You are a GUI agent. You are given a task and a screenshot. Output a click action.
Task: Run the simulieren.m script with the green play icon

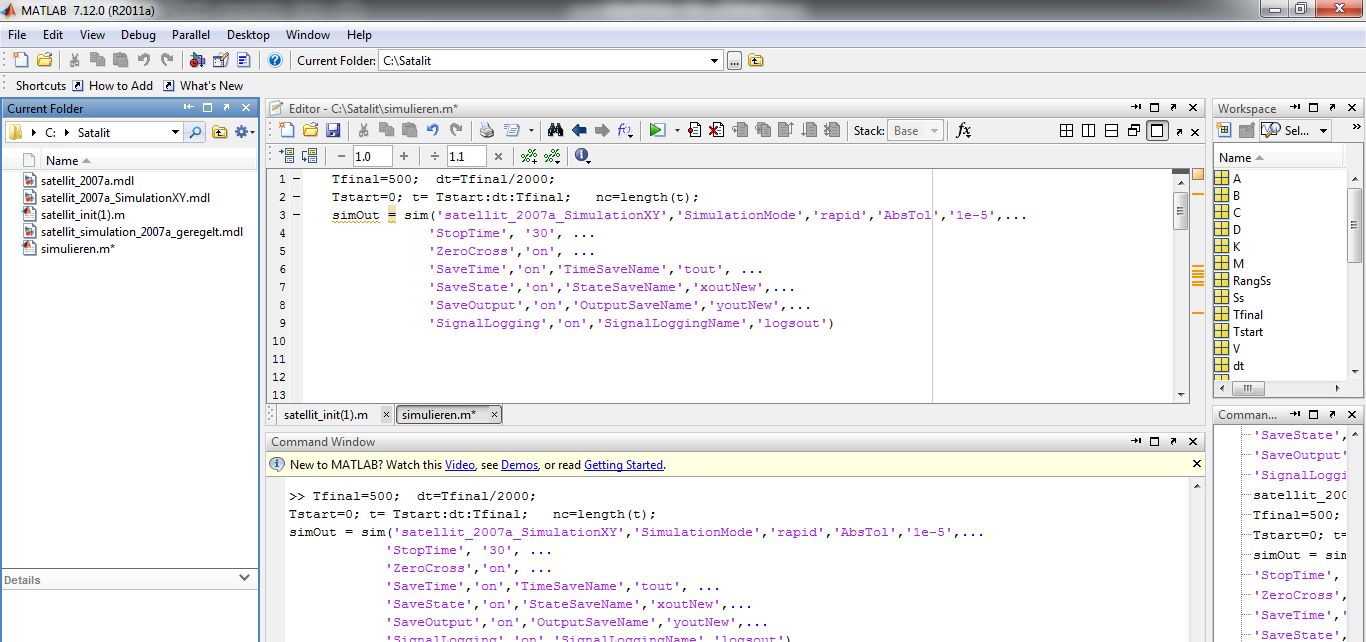[656, 130]
